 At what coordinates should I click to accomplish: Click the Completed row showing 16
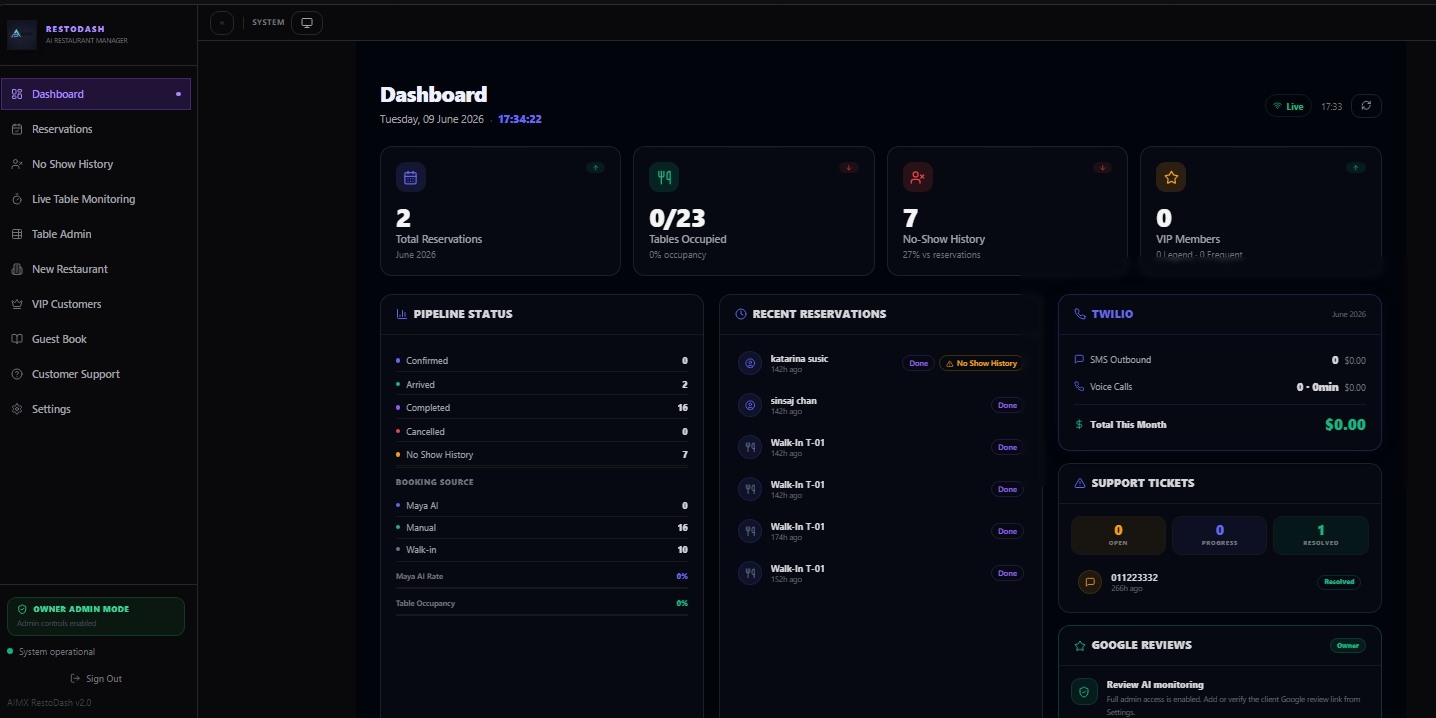click(x=542, y=408)
